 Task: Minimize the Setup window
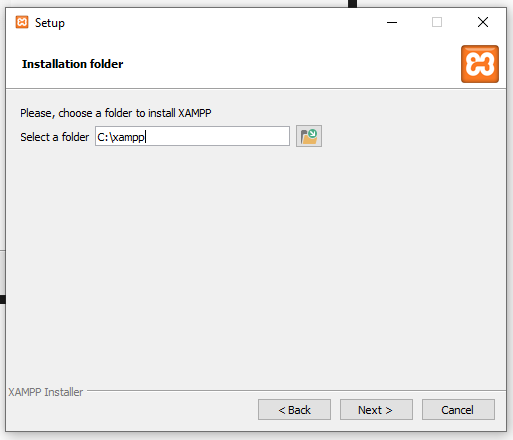(x=392, y=23)
